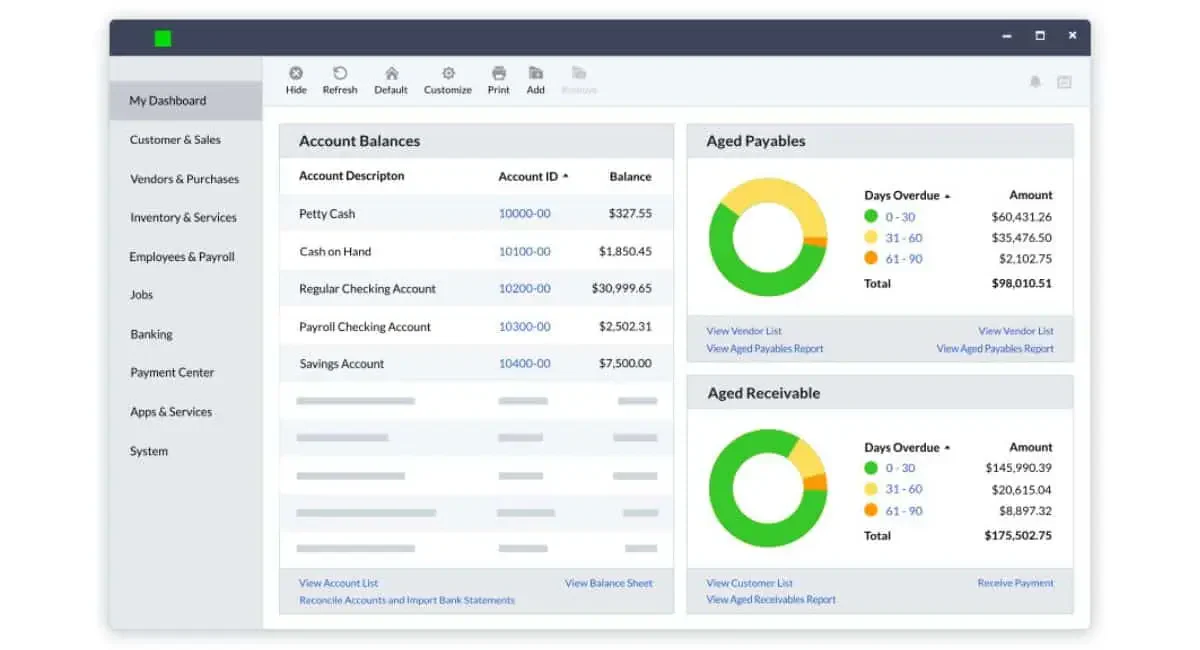Navigate to Banking section

[151, 334]
